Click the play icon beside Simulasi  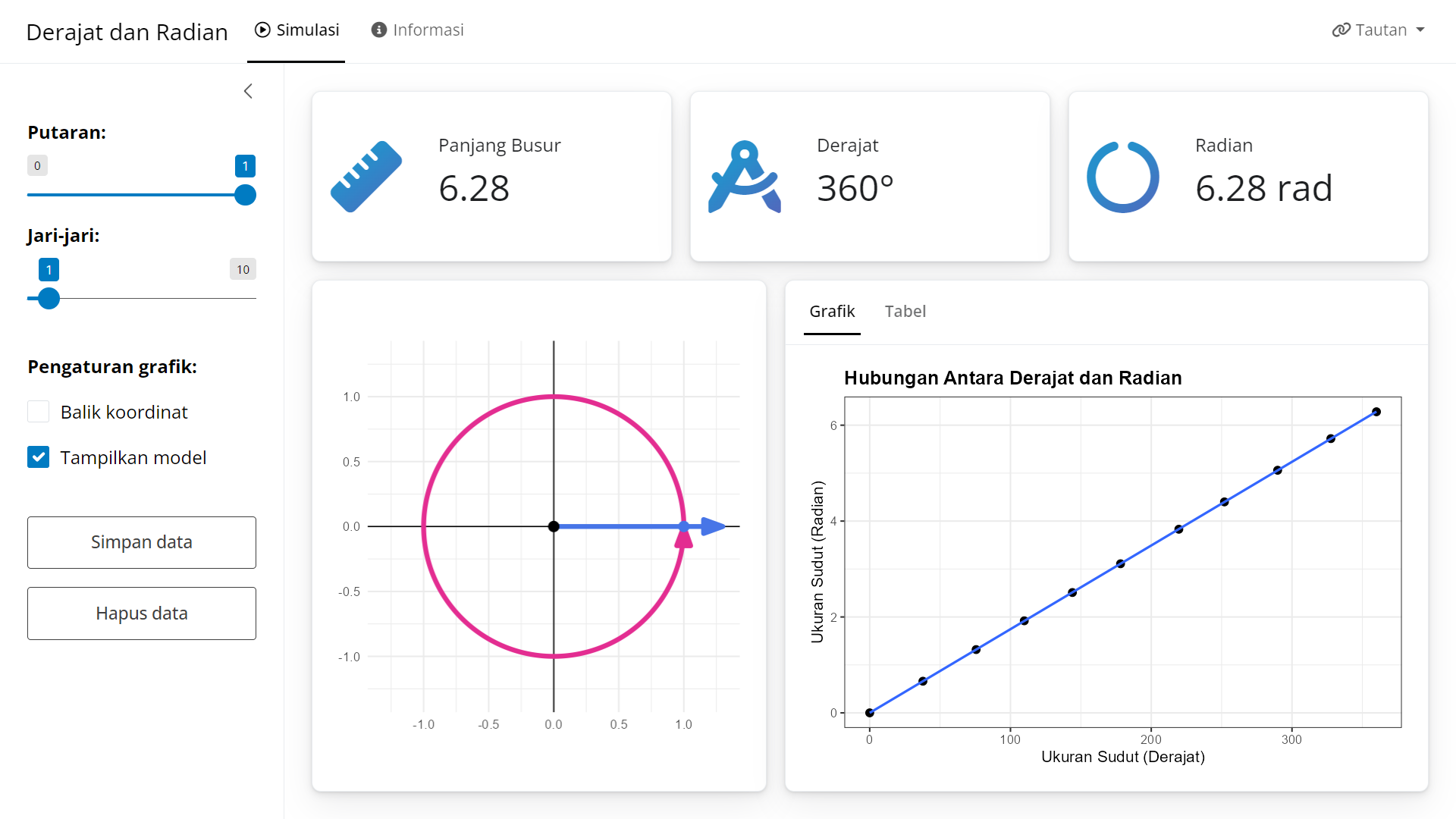[262, 30]
